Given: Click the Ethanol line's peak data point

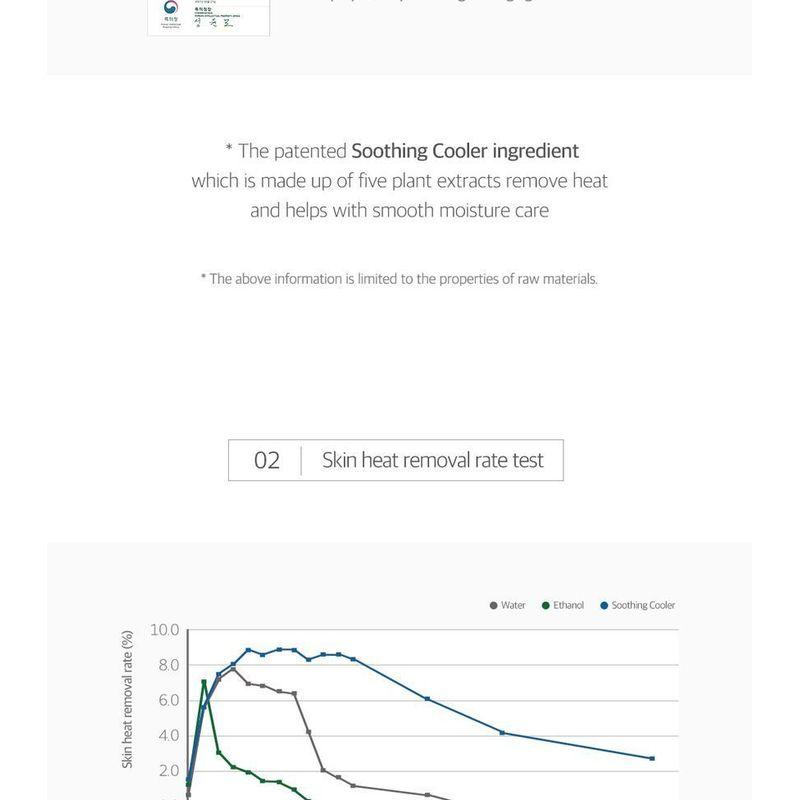Looking at the screenshot, I should click(x=204, y=682).
